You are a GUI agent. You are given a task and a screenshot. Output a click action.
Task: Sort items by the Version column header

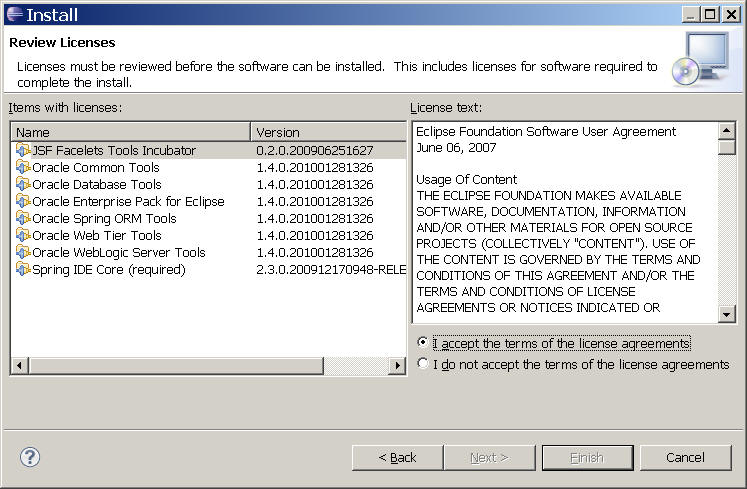(328, 132)
